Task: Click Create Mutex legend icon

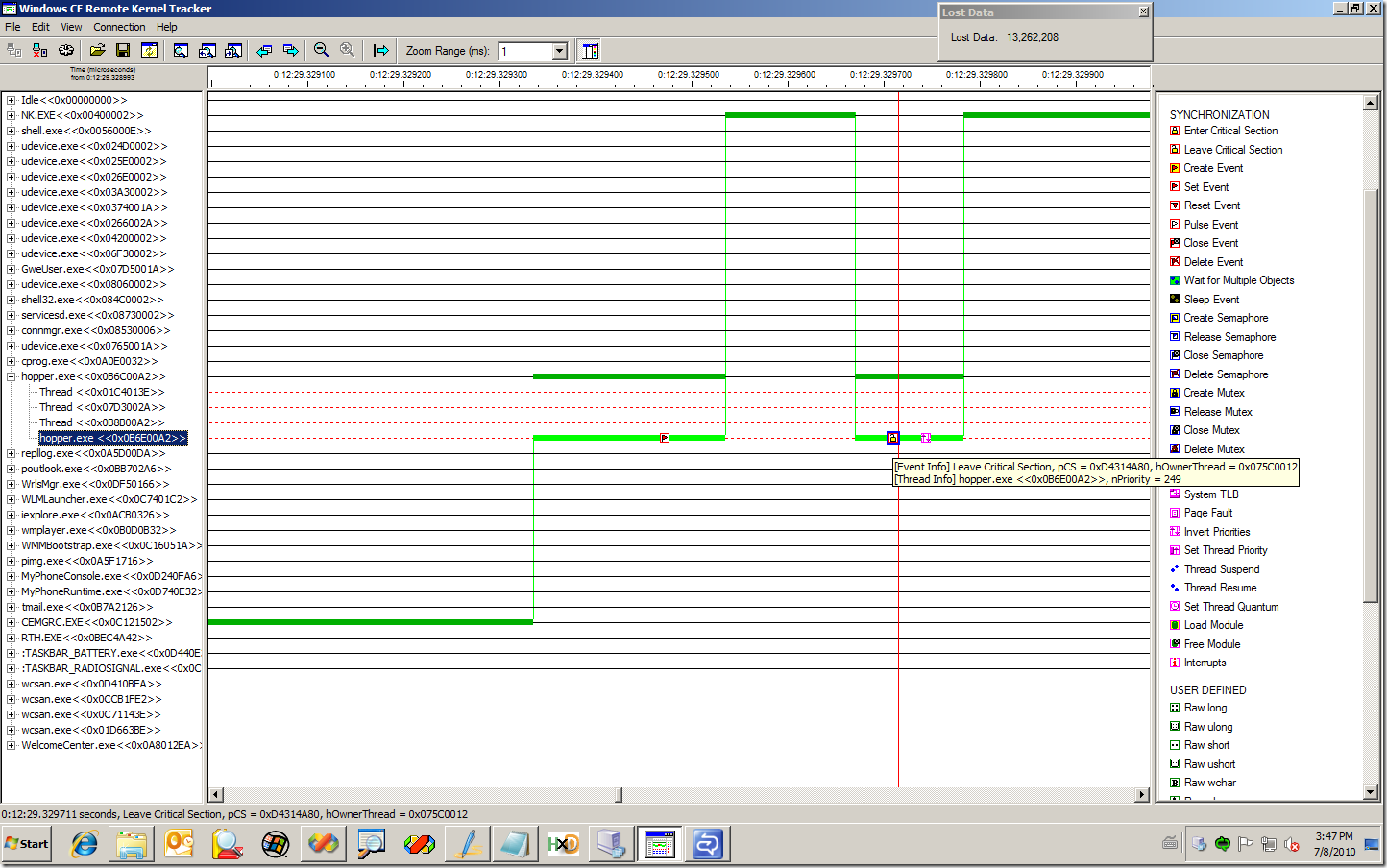Action: (1175, 393)
